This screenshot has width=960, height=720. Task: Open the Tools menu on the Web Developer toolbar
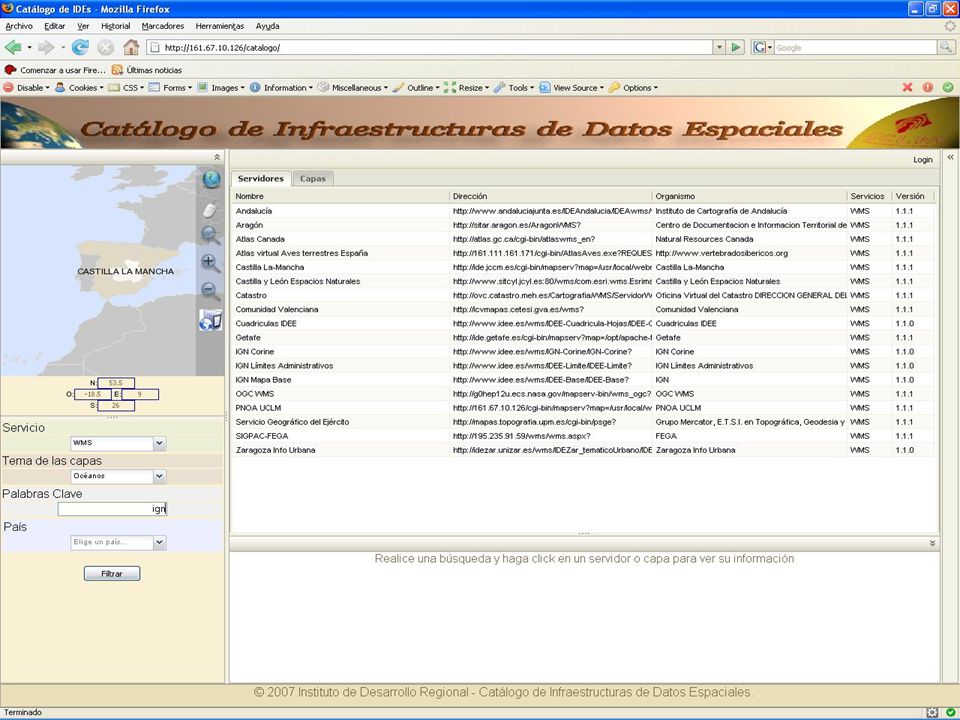tap(514, 88)
